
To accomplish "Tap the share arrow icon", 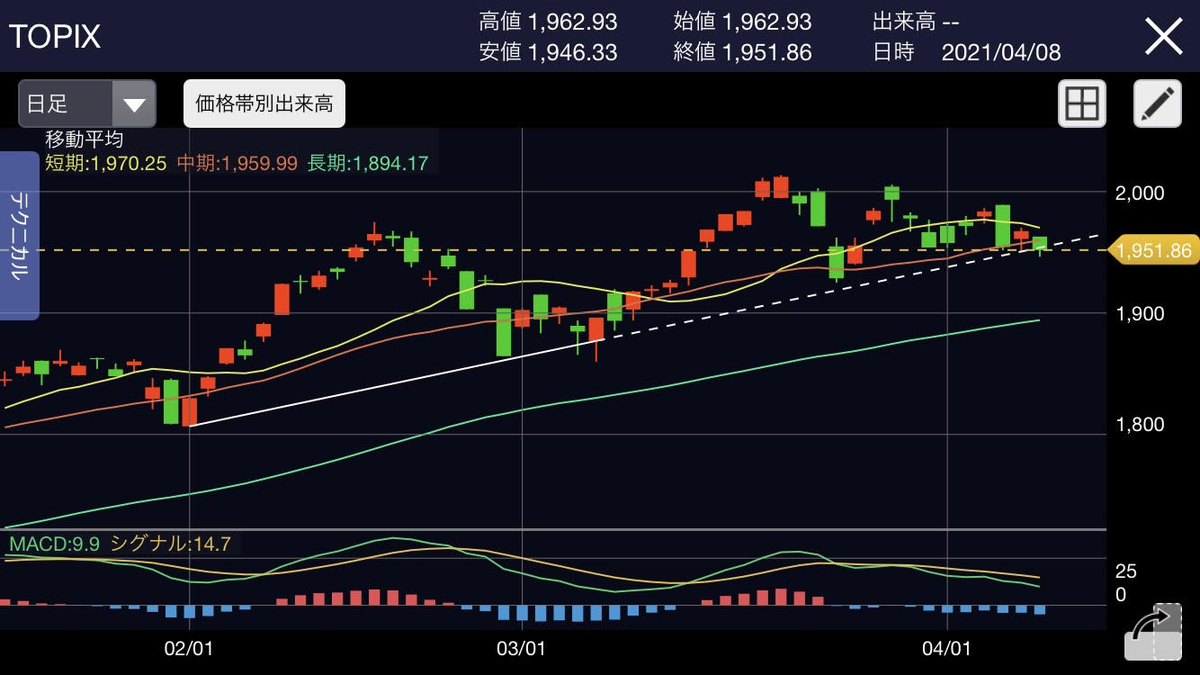I will click(x=1151, y=630).
